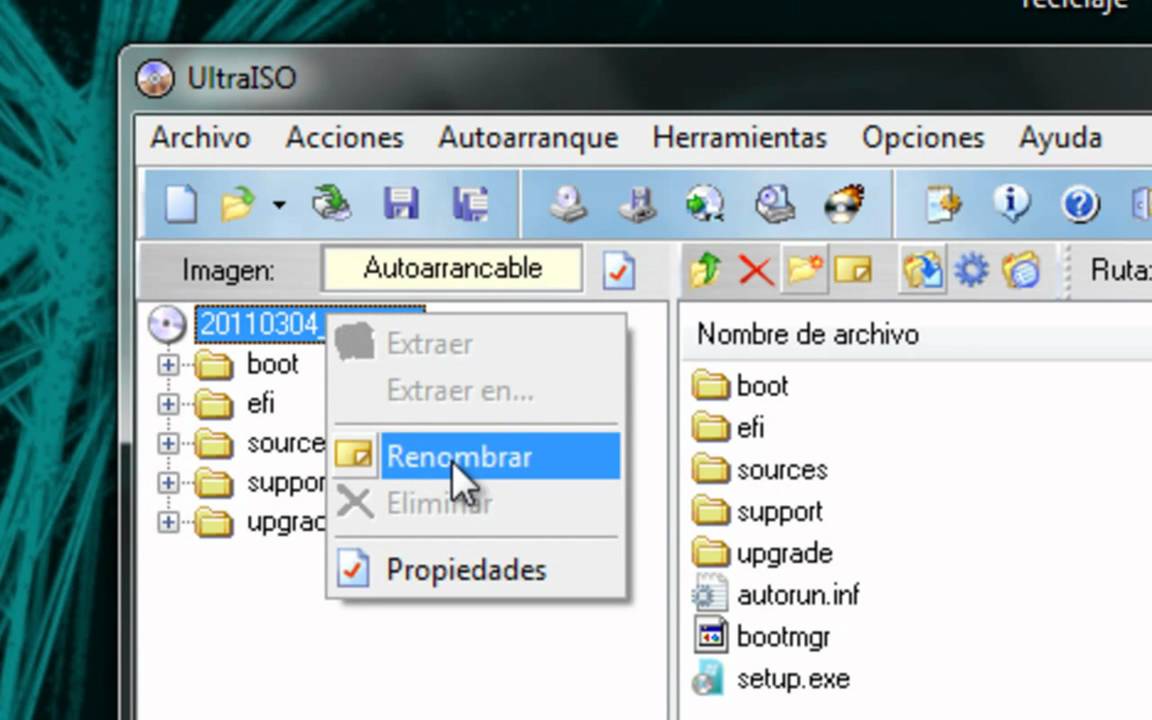Open the recent files dropdown arrow
The width and height of the screenshot is (1152, 720).
click(x=279, y=204)
